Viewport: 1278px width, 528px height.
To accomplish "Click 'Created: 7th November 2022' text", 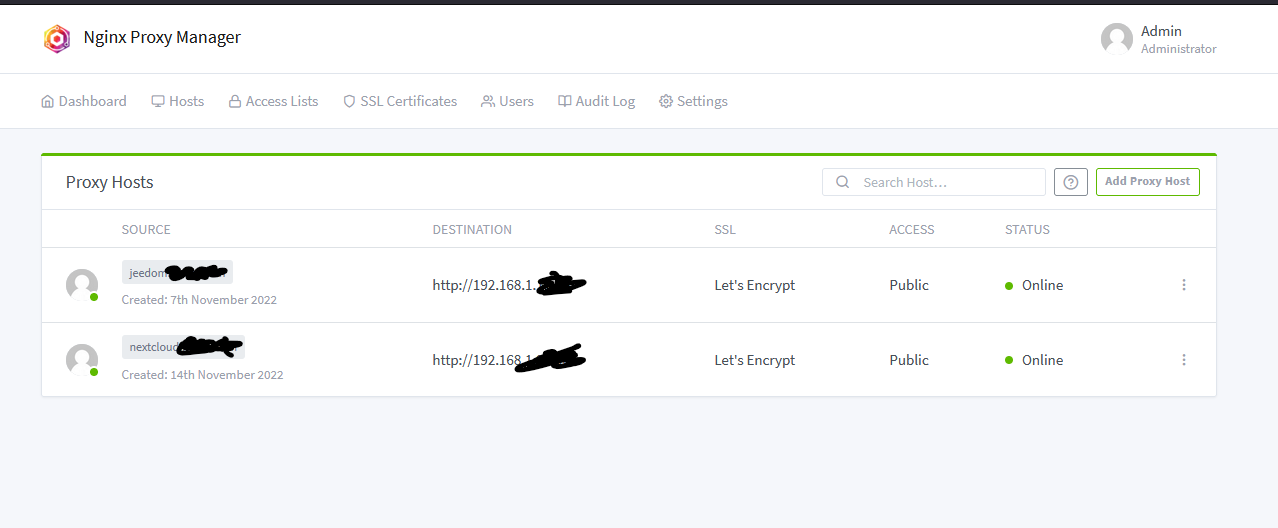I will pos(199,300).
